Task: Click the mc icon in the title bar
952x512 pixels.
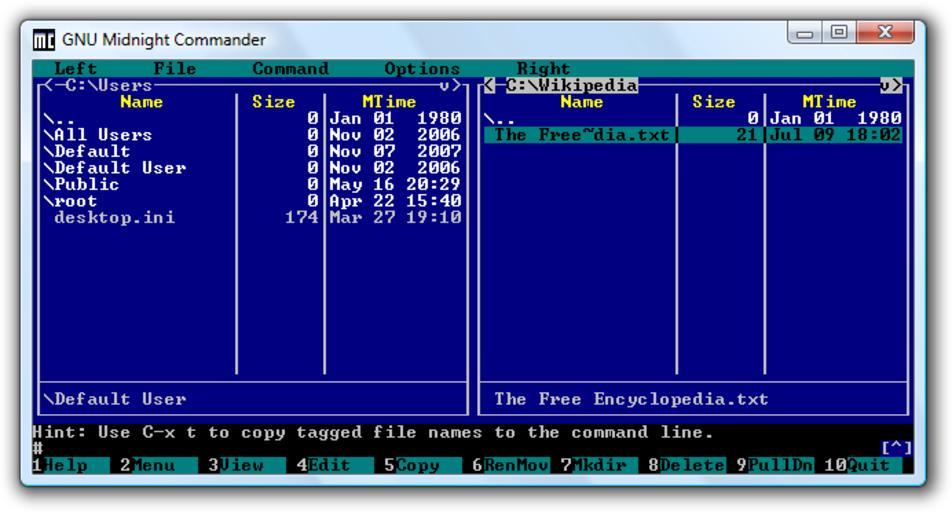Action: 43,40
